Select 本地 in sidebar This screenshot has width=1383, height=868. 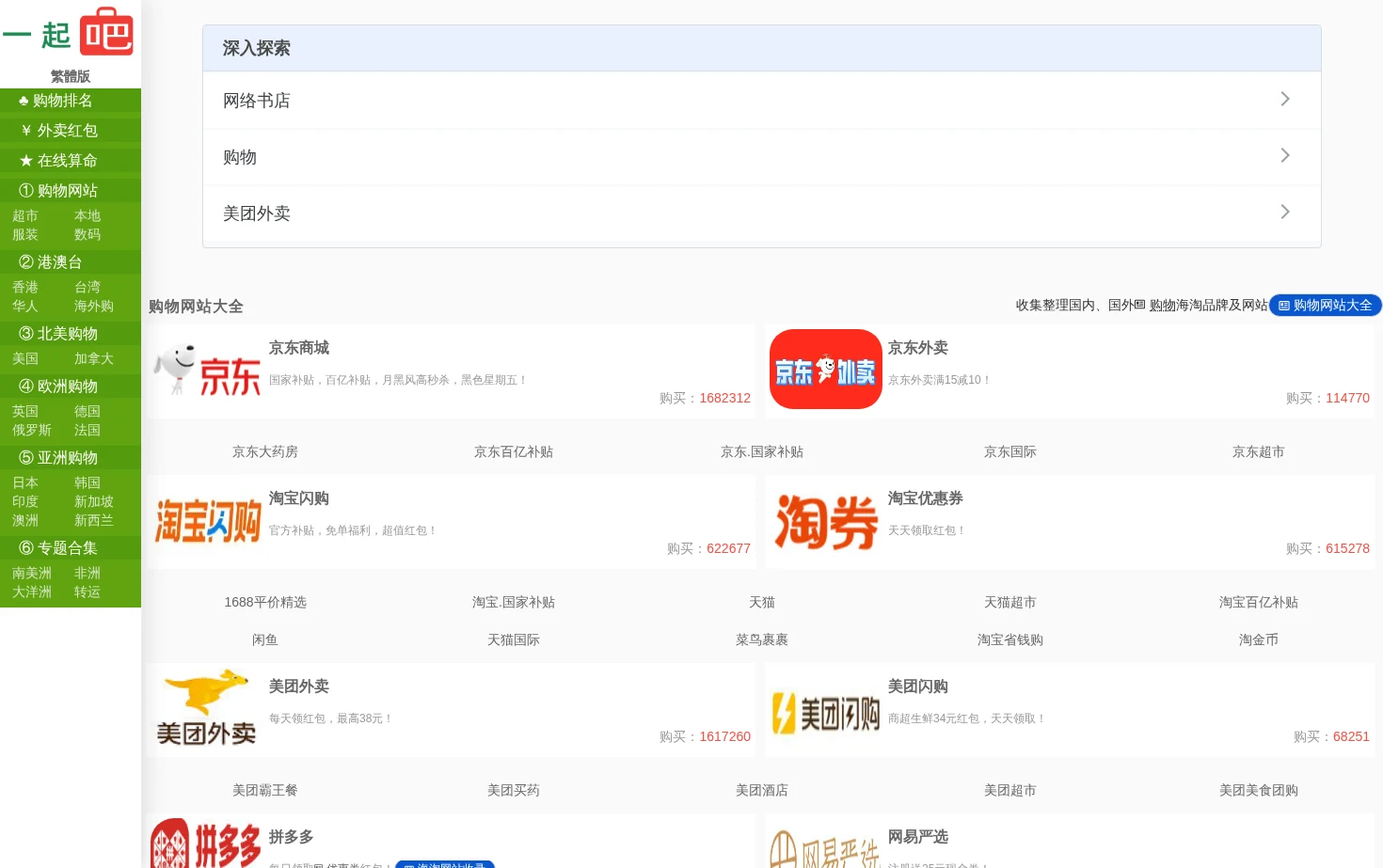[x=87, y=216]
